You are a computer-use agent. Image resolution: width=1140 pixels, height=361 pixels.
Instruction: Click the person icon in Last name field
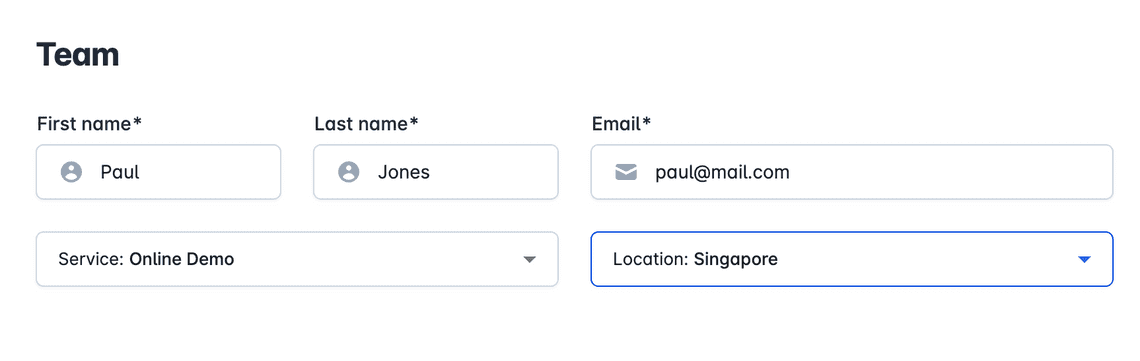[x=349, y=172]
